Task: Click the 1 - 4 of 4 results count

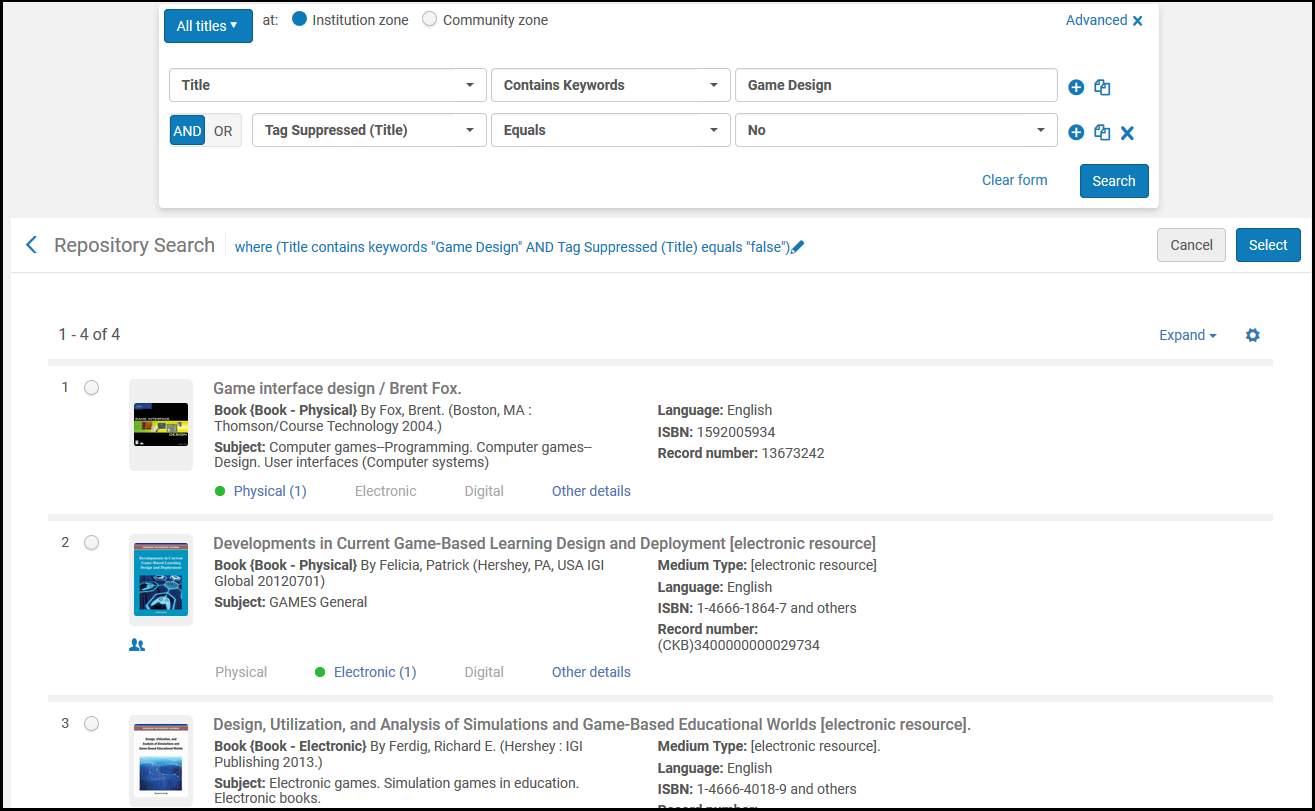Action: pos(89,334)
